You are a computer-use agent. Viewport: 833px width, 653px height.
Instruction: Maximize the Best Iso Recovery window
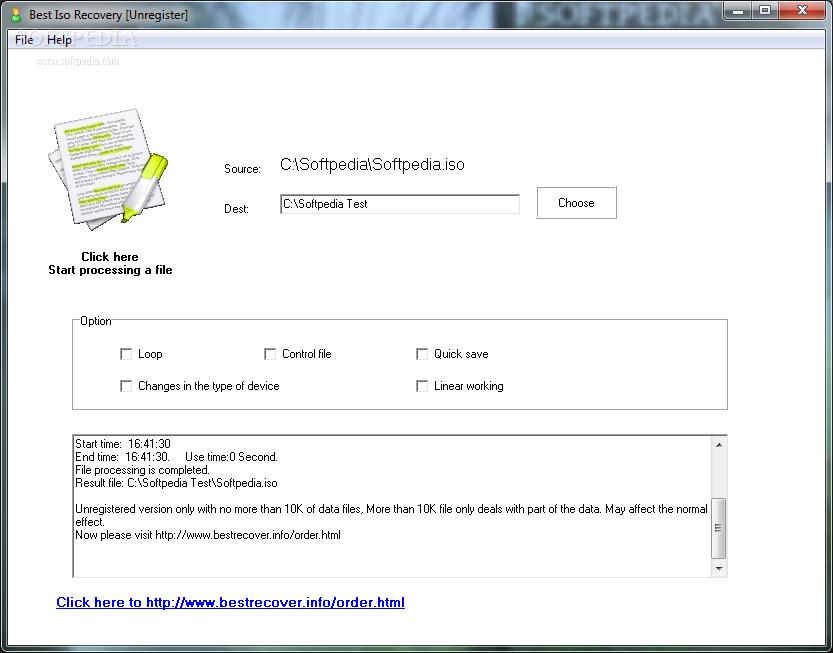tap(765, 11)
